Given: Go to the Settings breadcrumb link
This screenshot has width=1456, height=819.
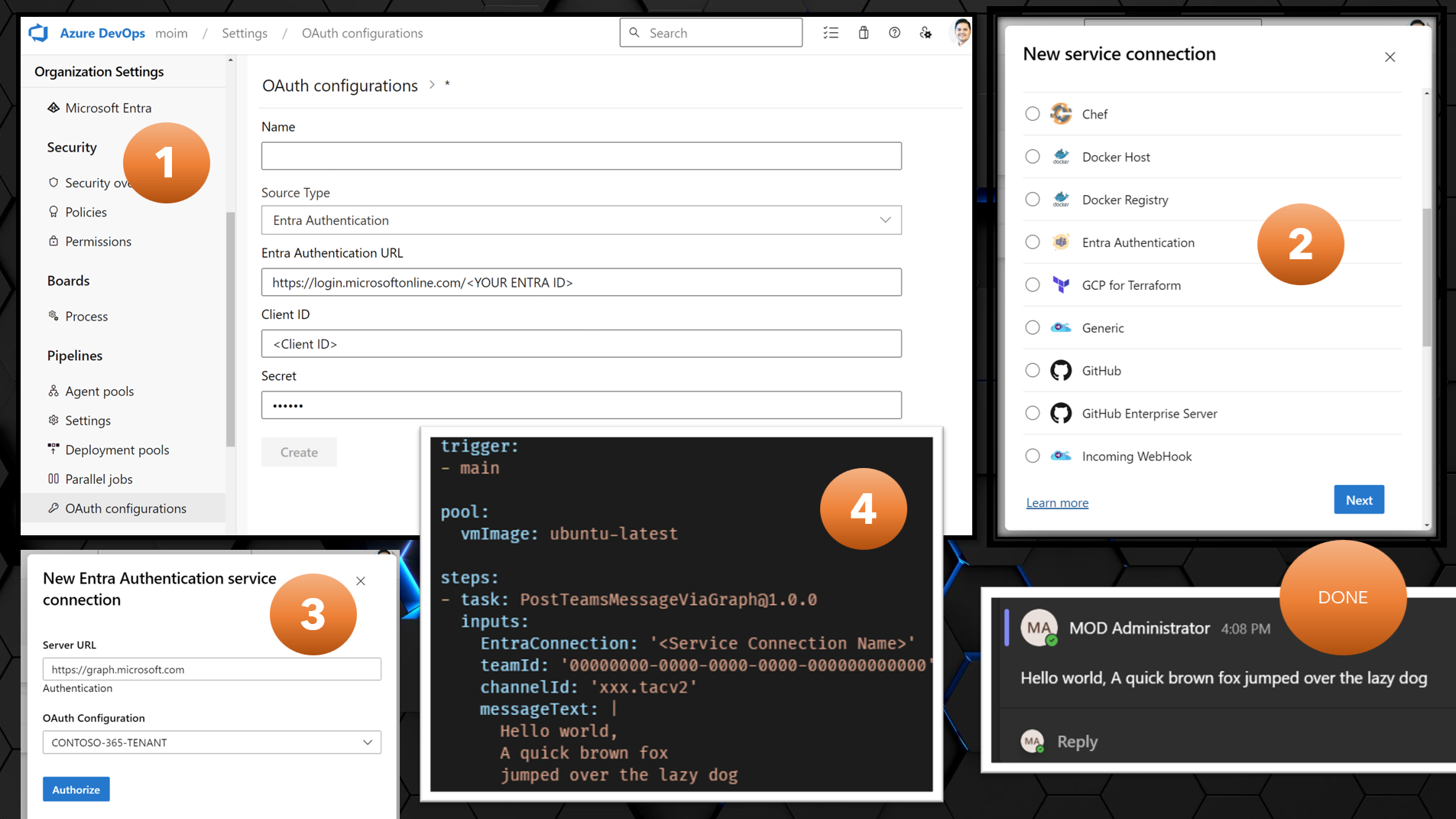Looking at the screenshot, I should pyautogui.click(x=245, y=33).
